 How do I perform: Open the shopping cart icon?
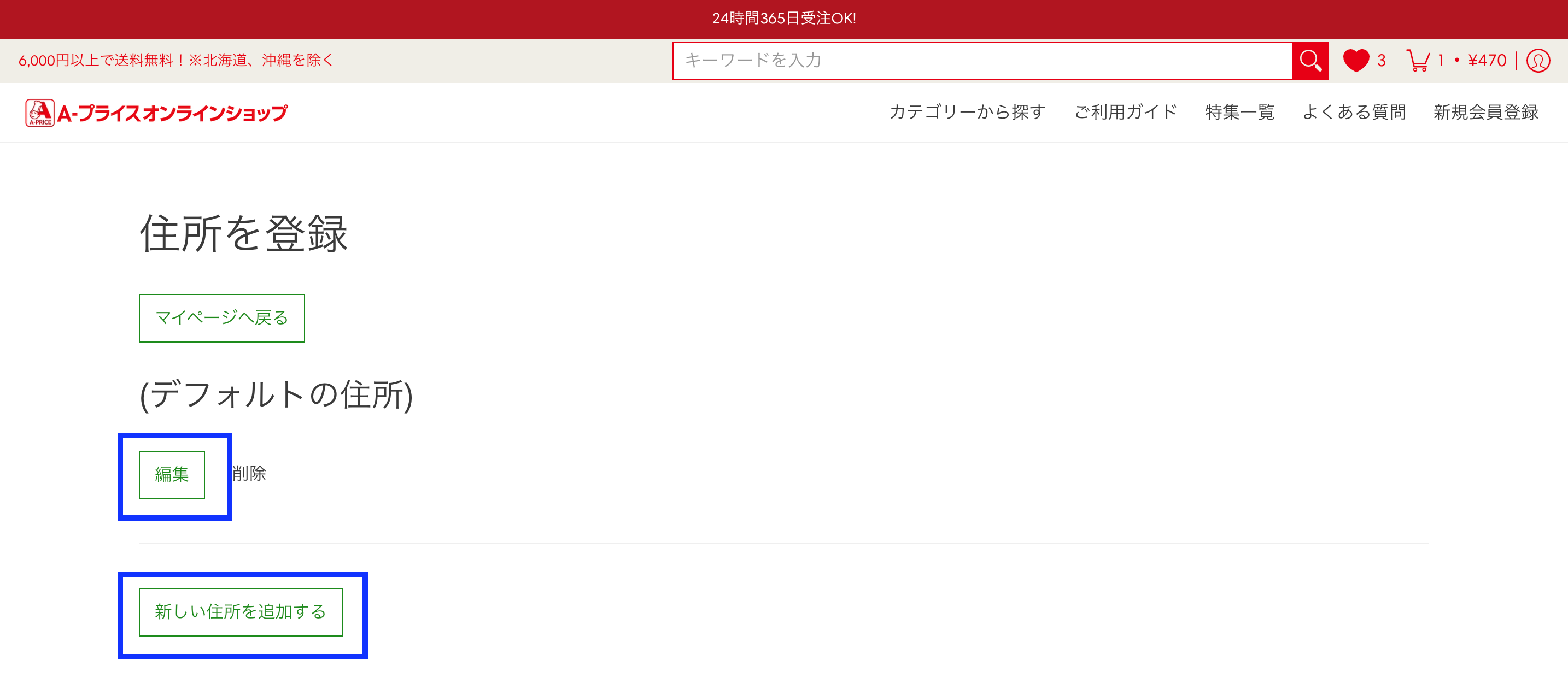pyautogui.click(x=1418, y=61)
